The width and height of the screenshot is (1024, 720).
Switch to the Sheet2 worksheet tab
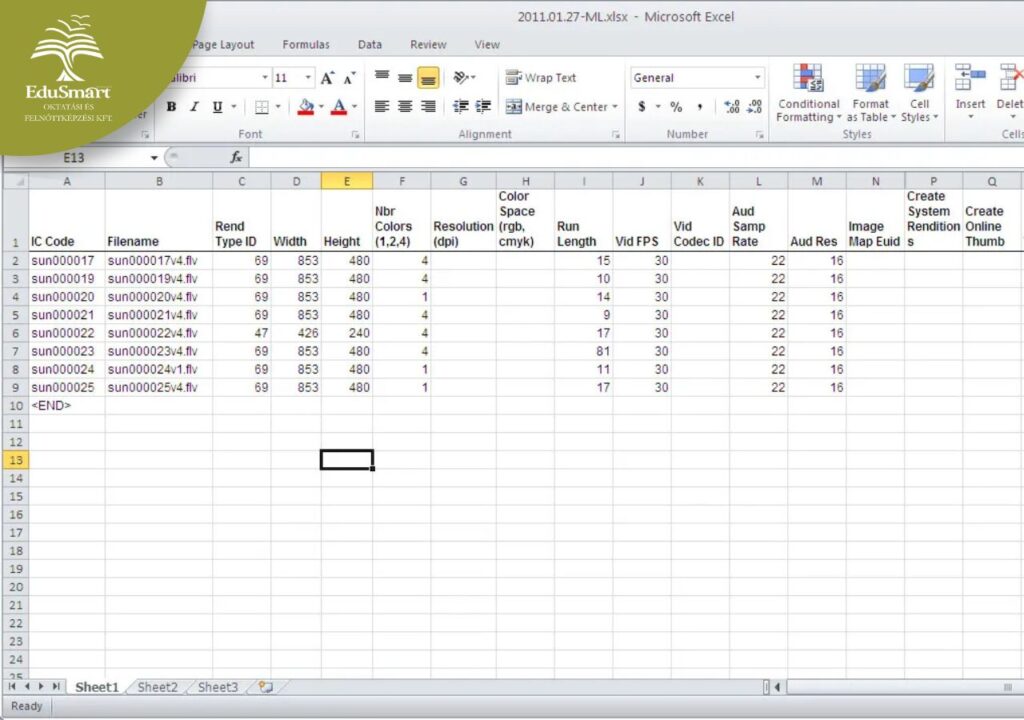pos(157,687)
